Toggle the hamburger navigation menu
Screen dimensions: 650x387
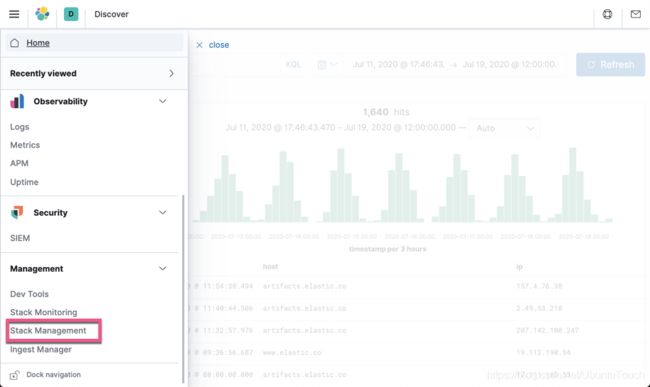(x=14, y=14)
